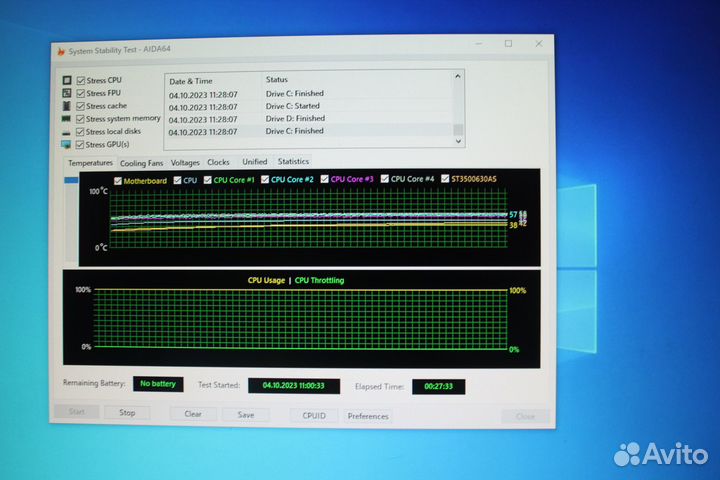The width and height of the screenshot is (720, 480).
Task: Click the No battery status field
Action: pos(158,384)
